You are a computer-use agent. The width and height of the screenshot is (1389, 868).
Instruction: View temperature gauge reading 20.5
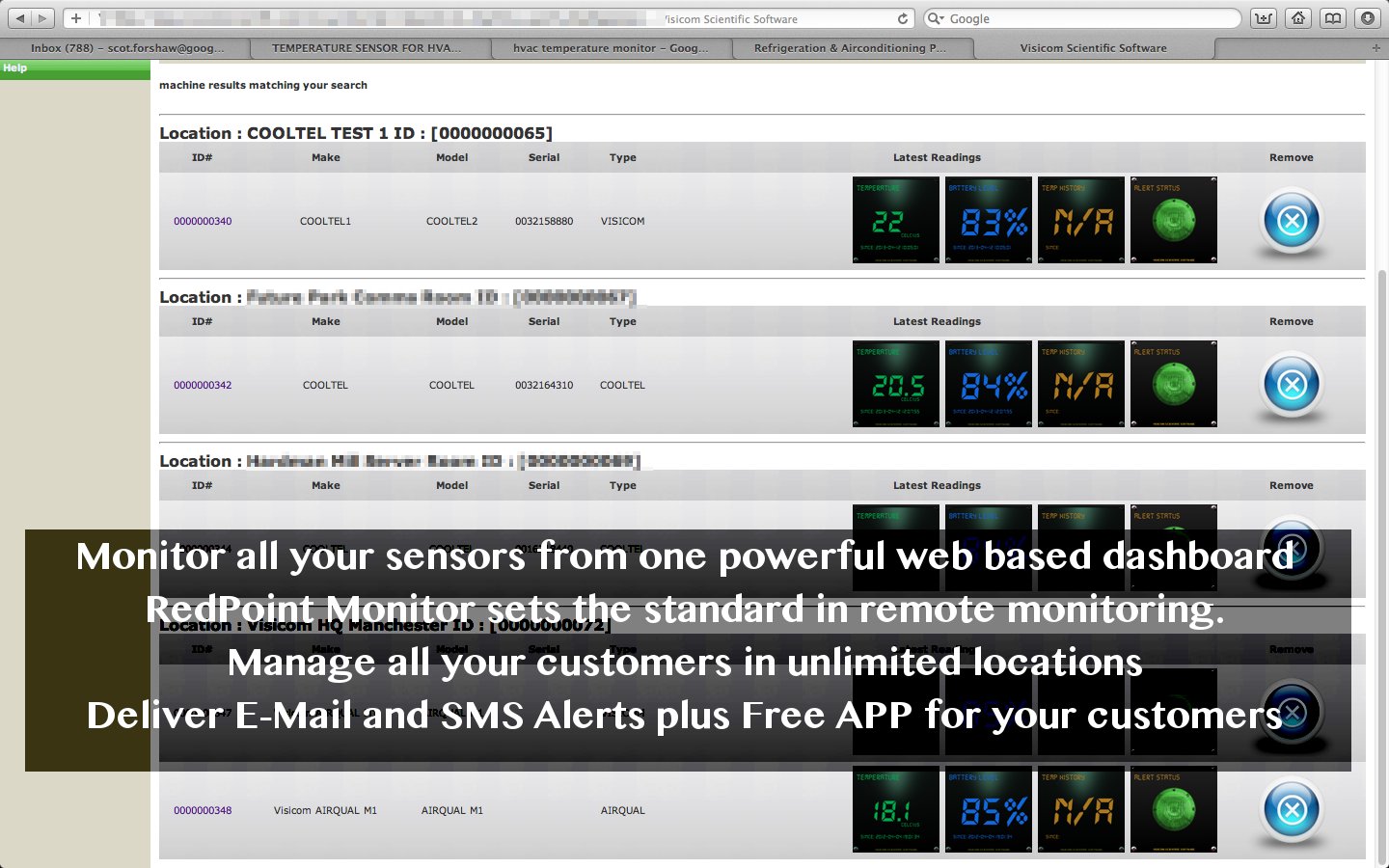(x=896, y=384)
